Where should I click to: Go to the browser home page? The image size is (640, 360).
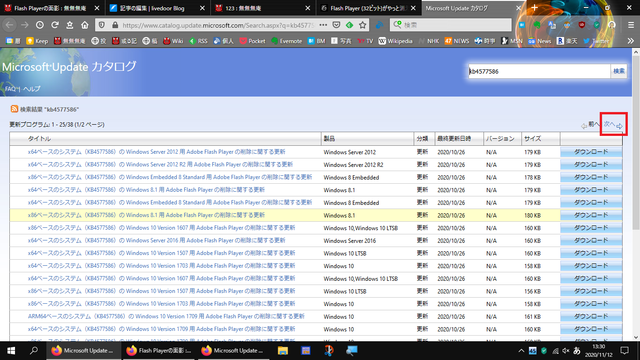(84, 25)
